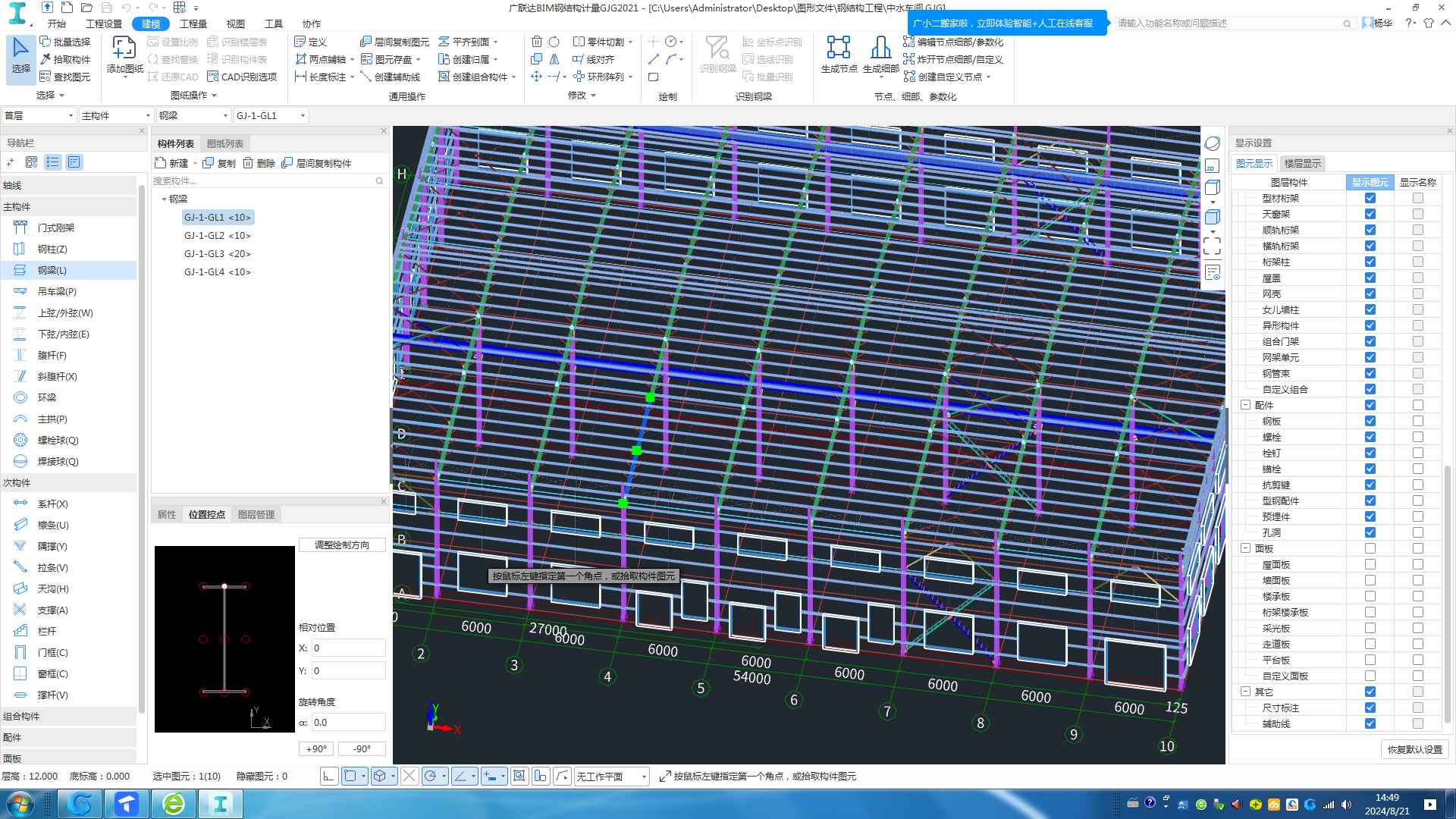Open 批量选择 tool
The width and height of the screenshot is (1456, 819).
[65, 42]
